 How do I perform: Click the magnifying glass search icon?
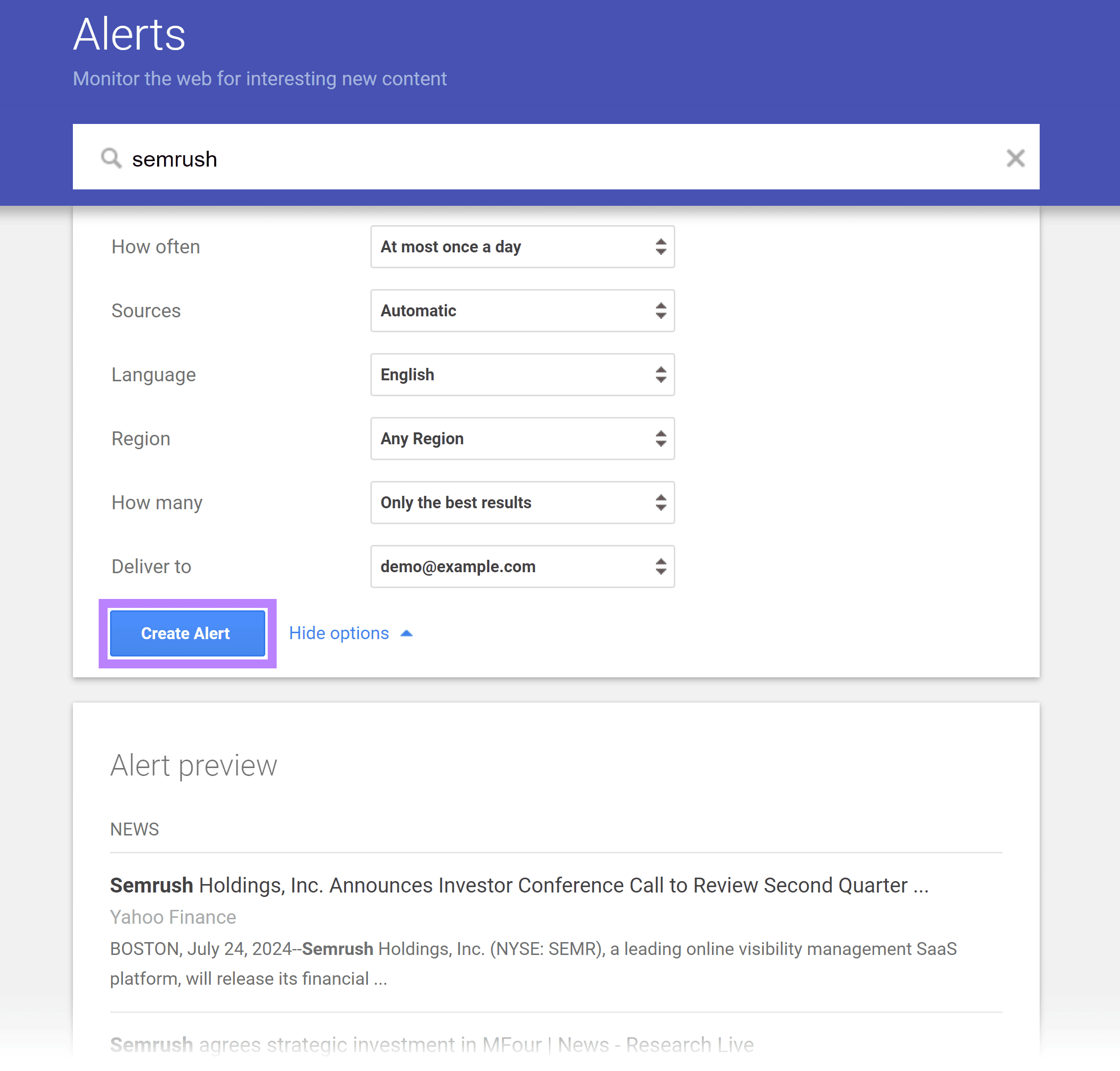112,158
